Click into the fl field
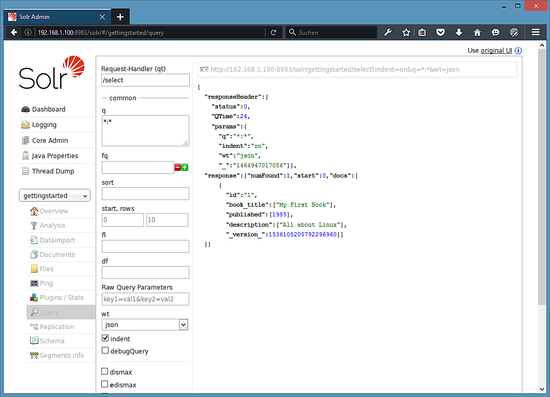Viewport: 550px width, 397px height. (x=145, y=246)
